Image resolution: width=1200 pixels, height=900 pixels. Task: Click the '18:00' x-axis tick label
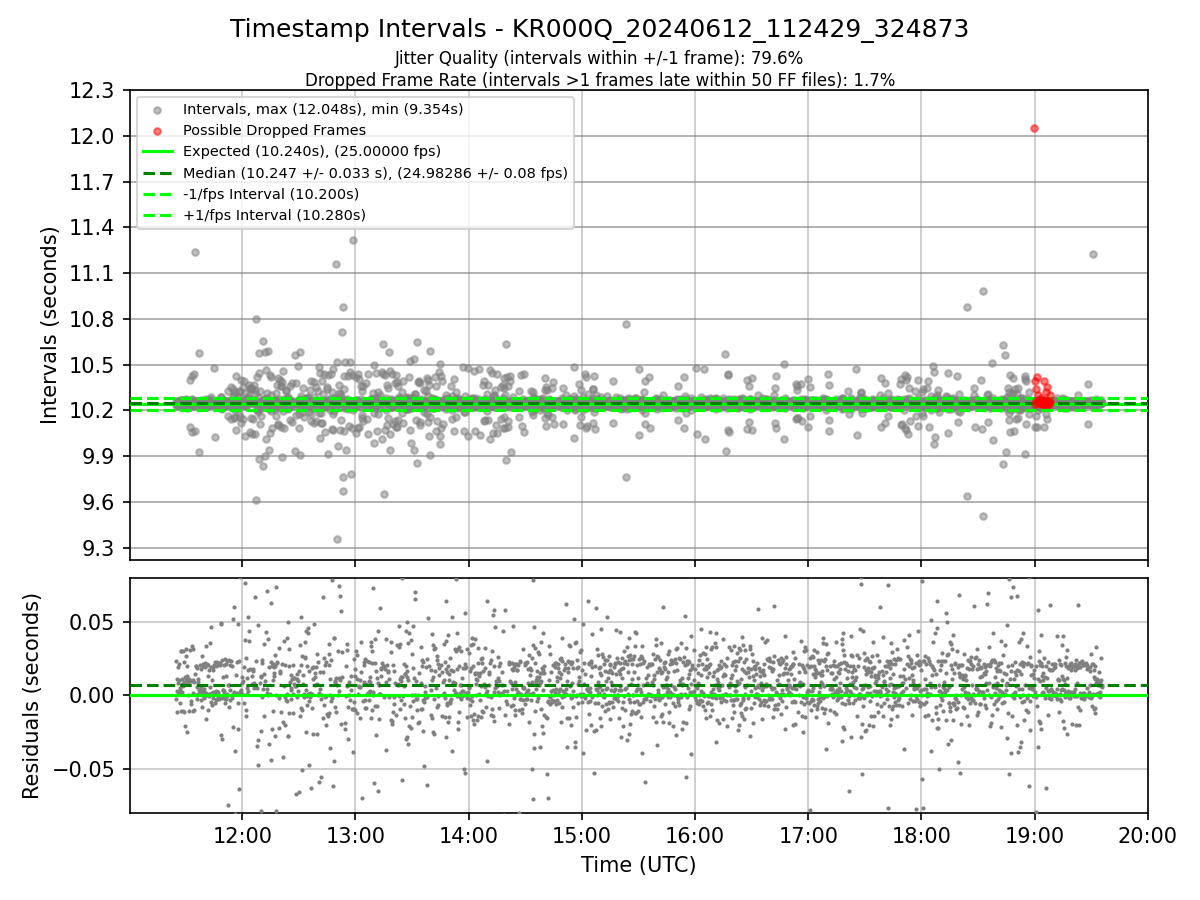921,836
